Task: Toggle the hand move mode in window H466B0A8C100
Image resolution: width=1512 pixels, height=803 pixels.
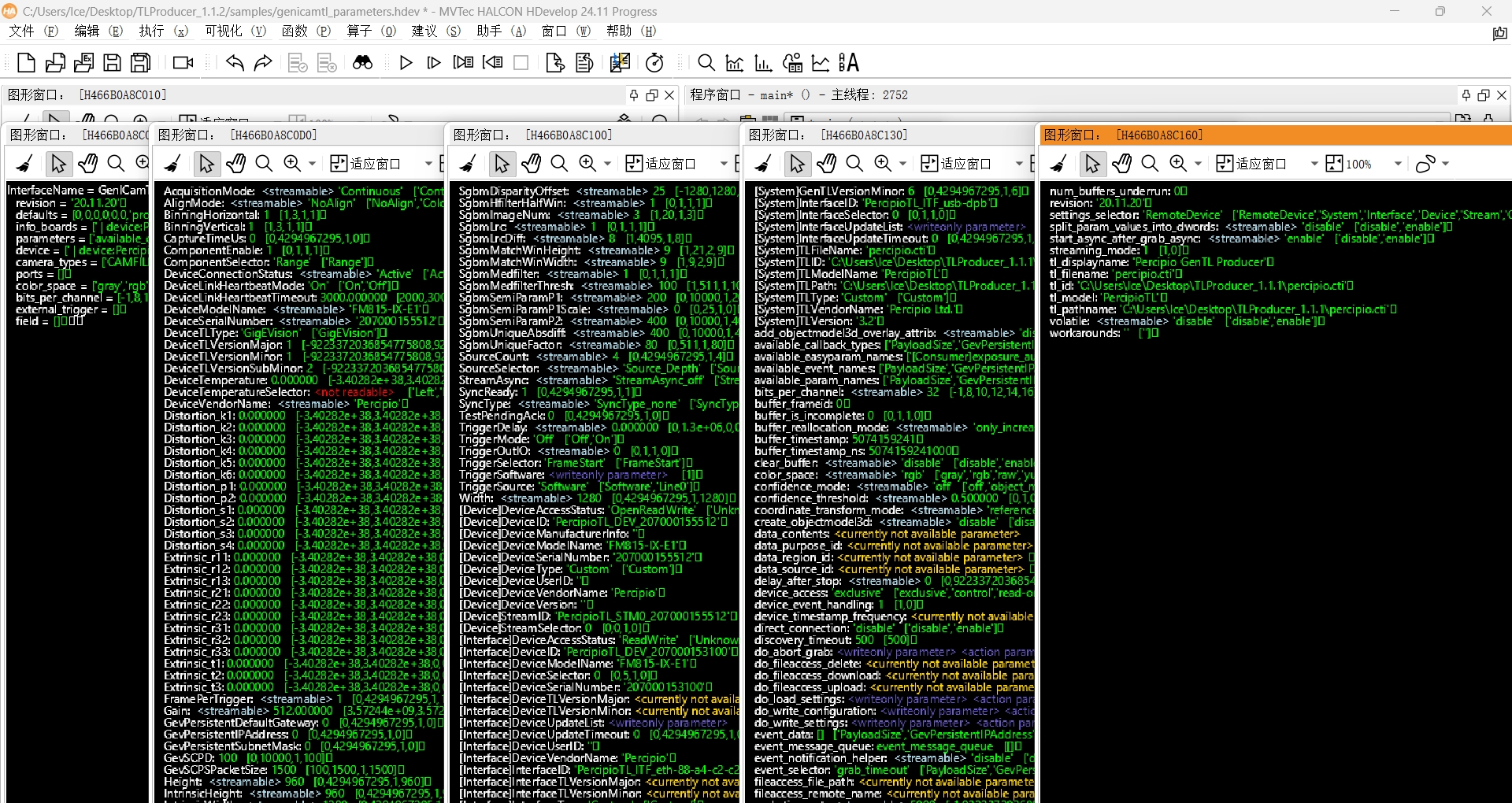Action: 531,164
